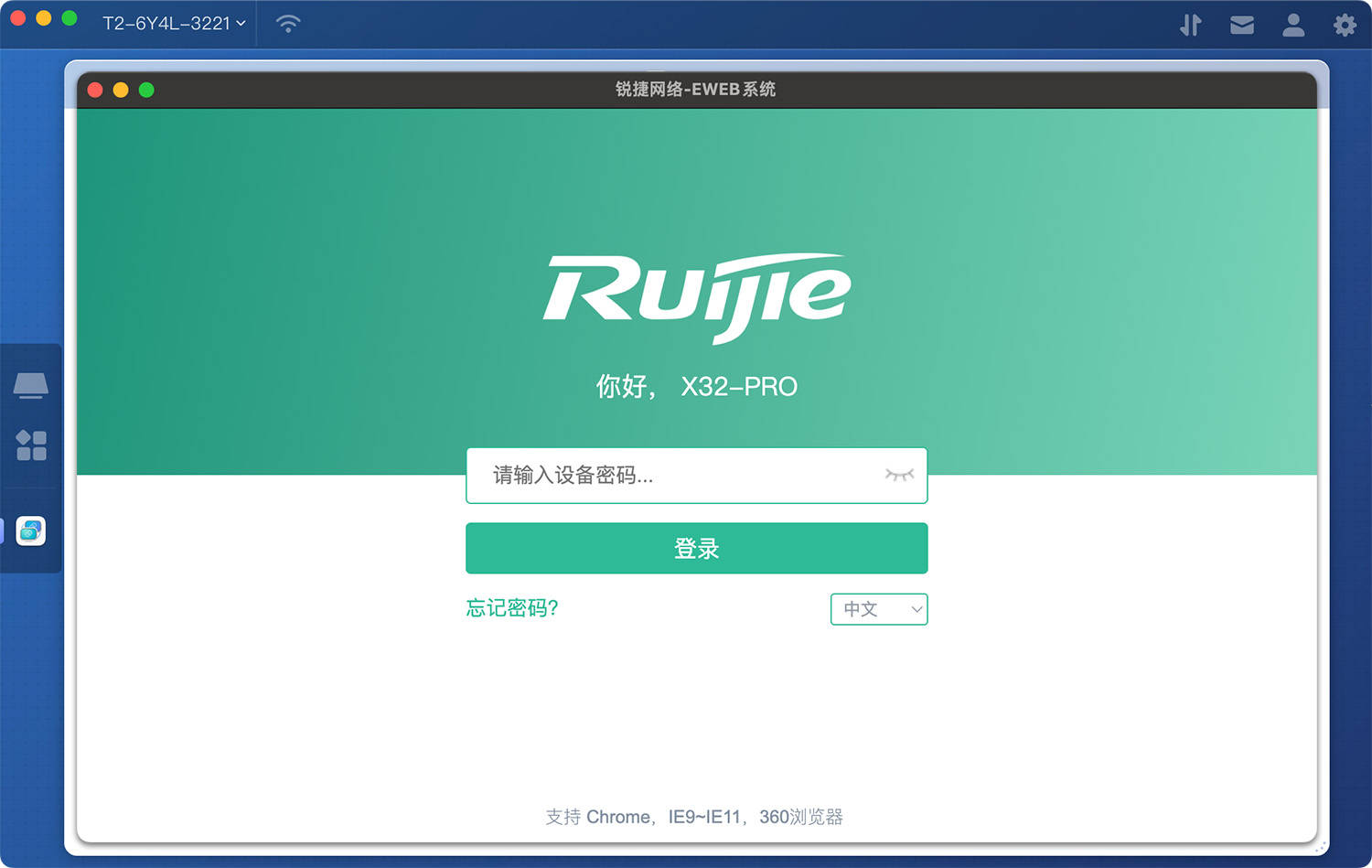Minimize the EWEB window with yellow button
This screenshot has width=1372, height=868.
pos(121,90)
